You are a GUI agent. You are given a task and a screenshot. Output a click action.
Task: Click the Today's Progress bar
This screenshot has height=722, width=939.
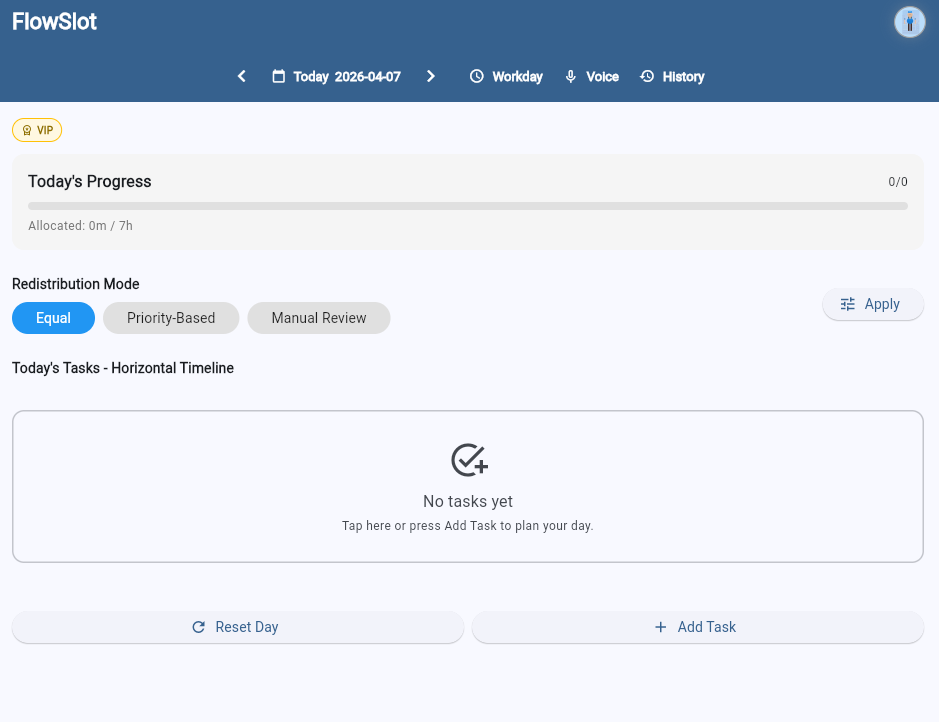click(467, 206)
